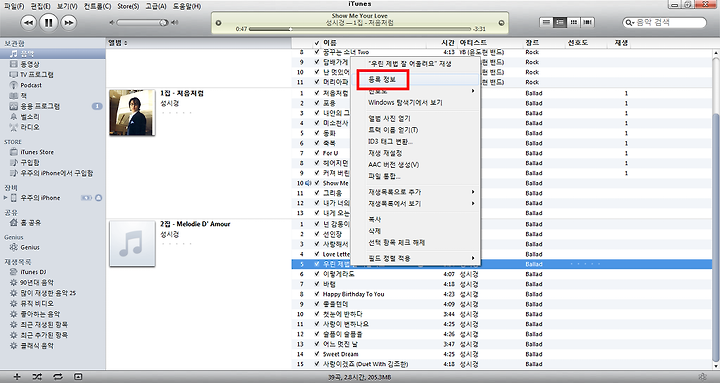Open the 90년대 음악 smart playlist gear icon
Screen dimensions: 720x383
click(14, 282)
